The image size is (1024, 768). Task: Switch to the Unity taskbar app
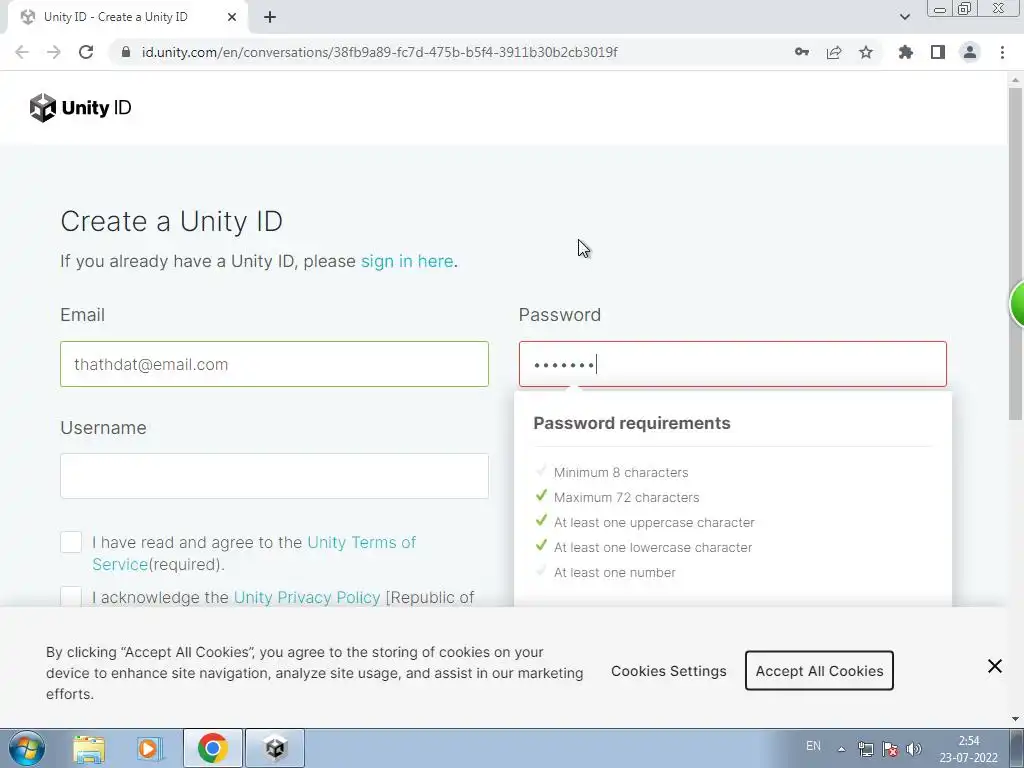click(275, 748)
